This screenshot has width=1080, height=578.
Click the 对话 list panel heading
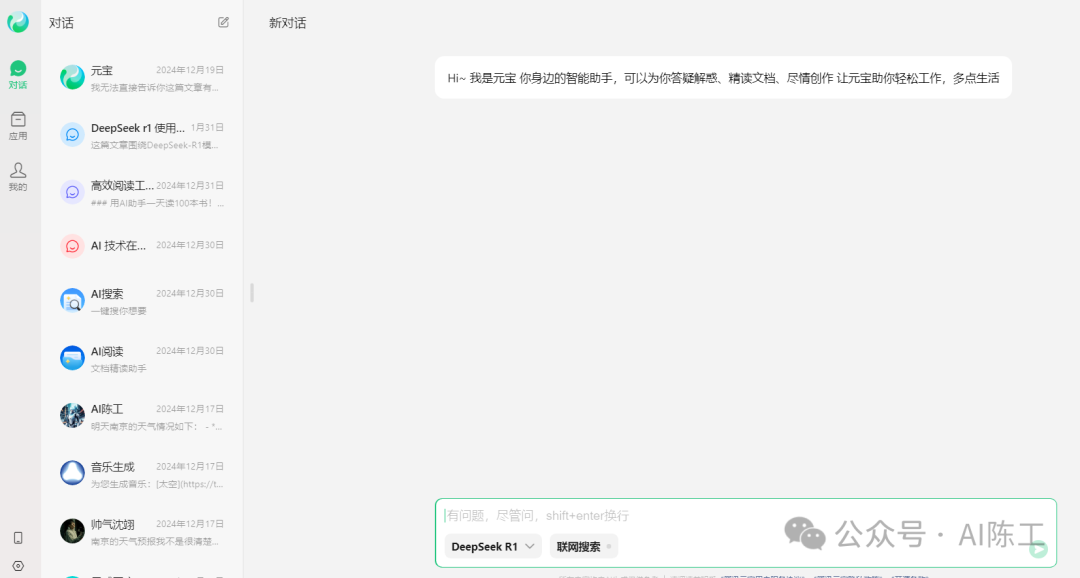[x=61, y=23]
